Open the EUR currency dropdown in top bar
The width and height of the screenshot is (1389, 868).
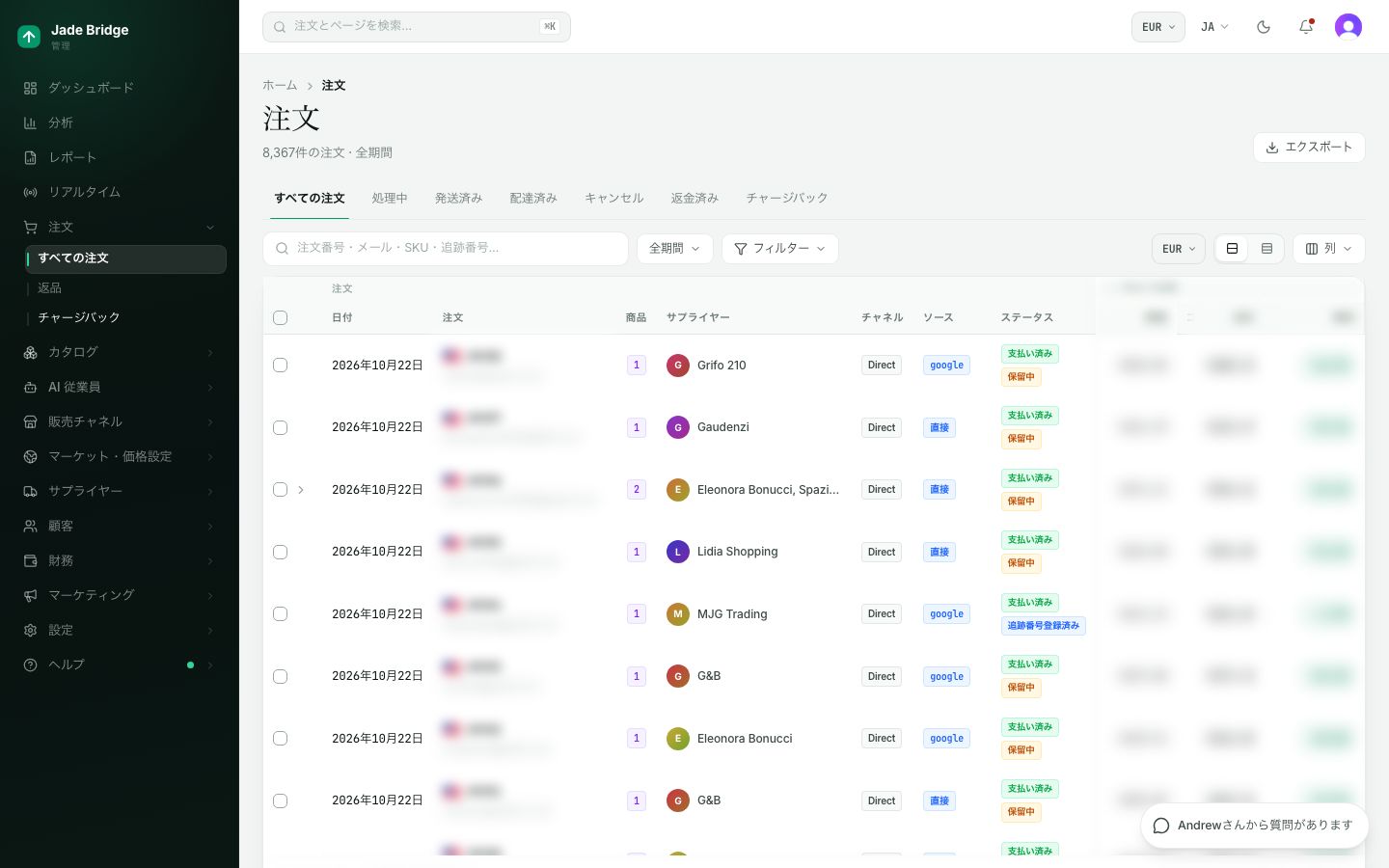pyautogui.click(x=1158, y=27)
